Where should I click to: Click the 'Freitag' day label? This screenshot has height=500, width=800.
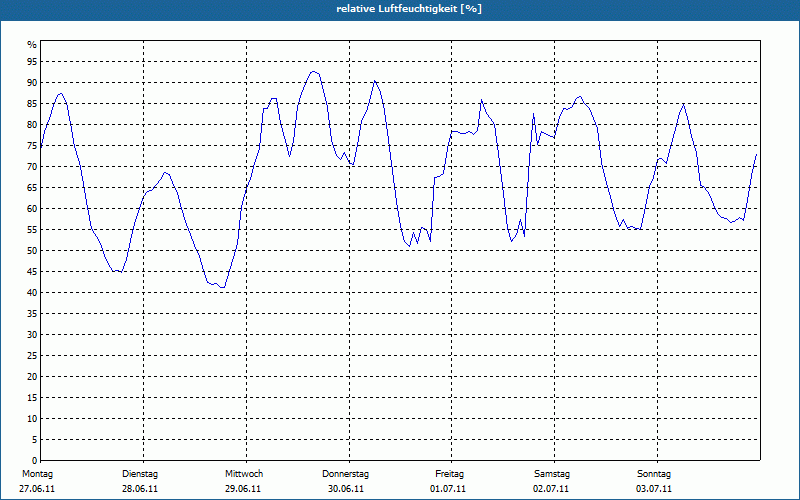449,474
